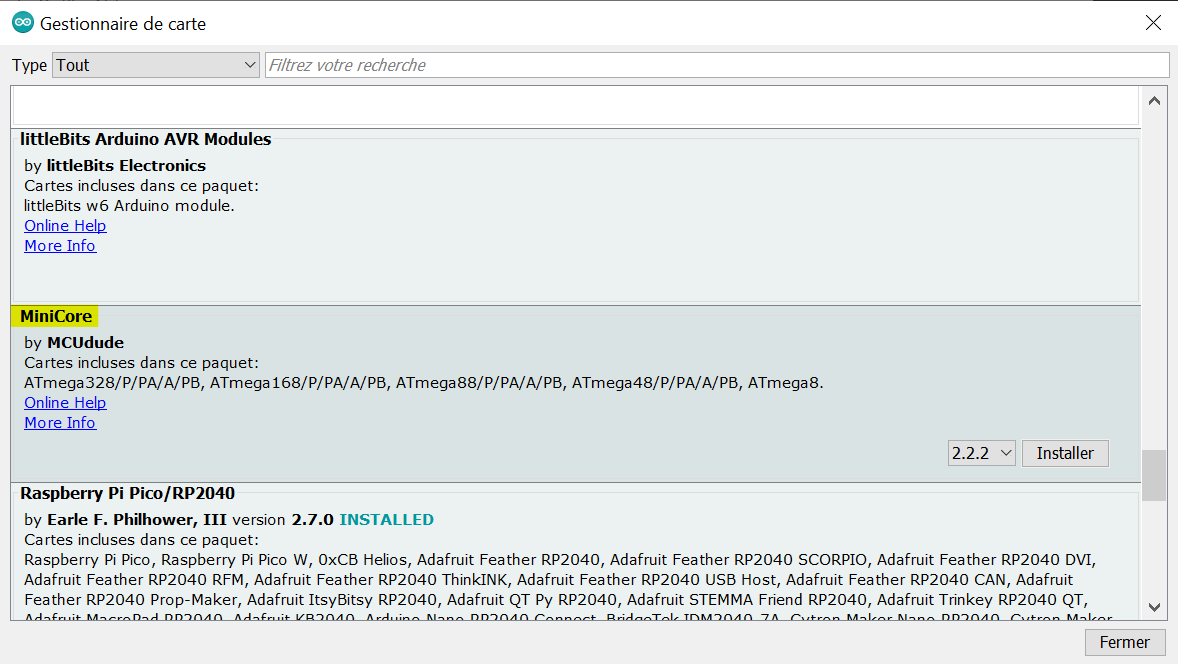Click the scrollbar down arrow
1178x664 pixels.
[1154, 607]
